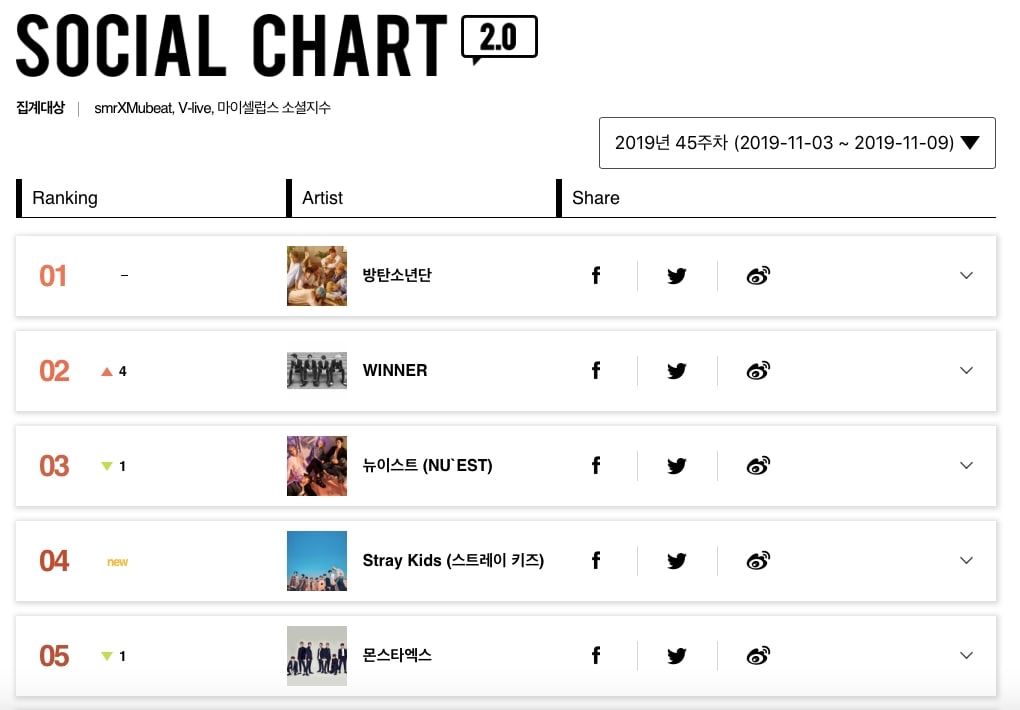Expand details for Stray Kids row
1020x710 pixels.
[x=967, y=561]
